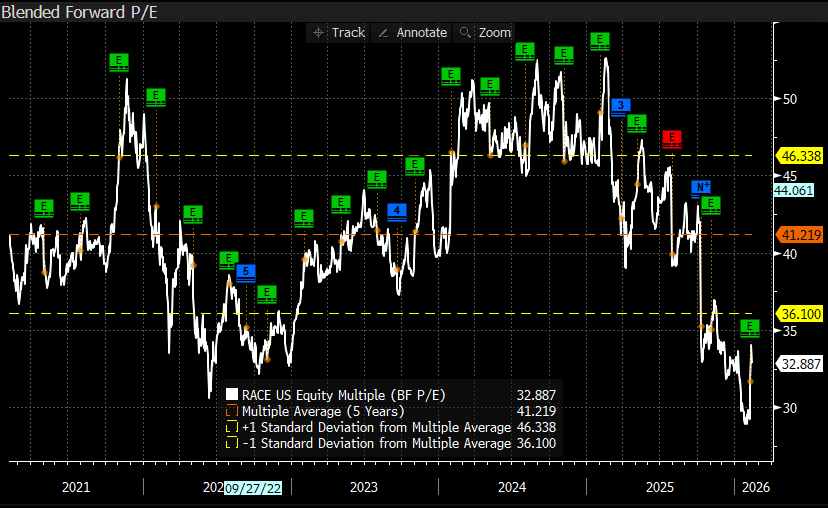Screen dimensions: 828x508
Task: Click the orange Multiple Average legend swatch
Action: pos(232,411)
